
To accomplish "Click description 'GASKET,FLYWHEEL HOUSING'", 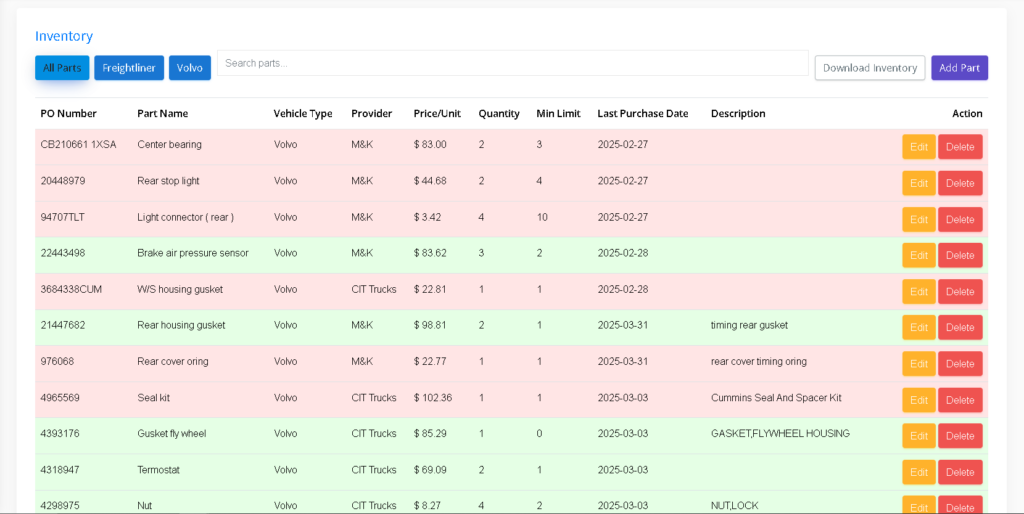I will (x=780, y=434).
